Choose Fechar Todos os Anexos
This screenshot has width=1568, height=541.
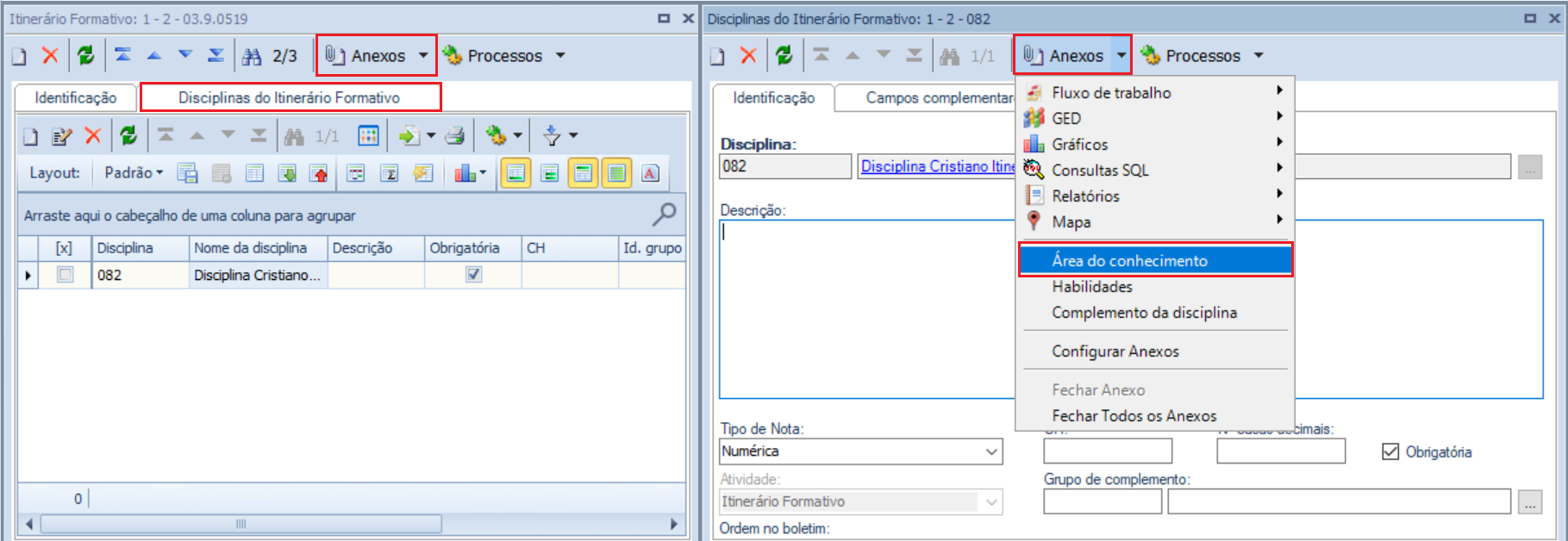[x=1155, y=415]
